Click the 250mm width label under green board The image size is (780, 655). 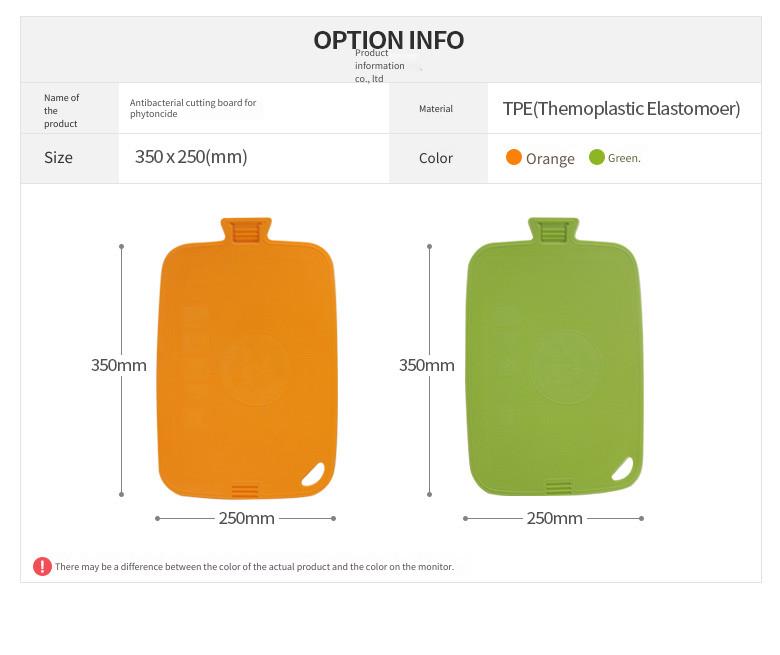pyautogui.click(x=555, y=518)
